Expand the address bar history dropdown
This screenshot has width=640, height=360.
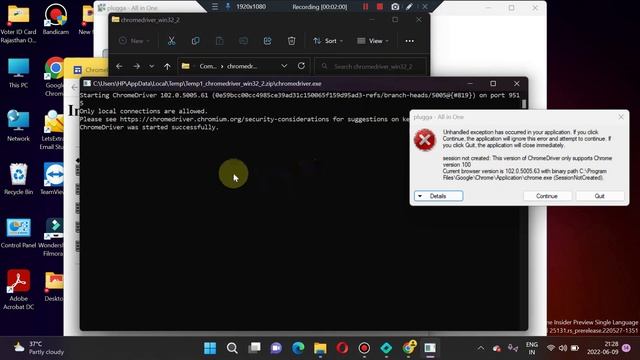point(284,66)
